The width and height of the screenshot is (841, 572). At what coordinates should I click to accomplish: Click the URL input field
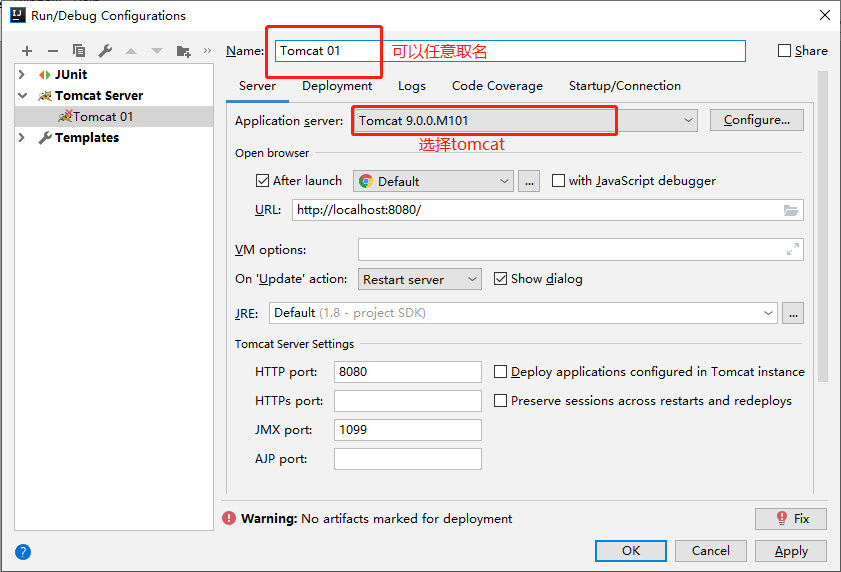548,210
